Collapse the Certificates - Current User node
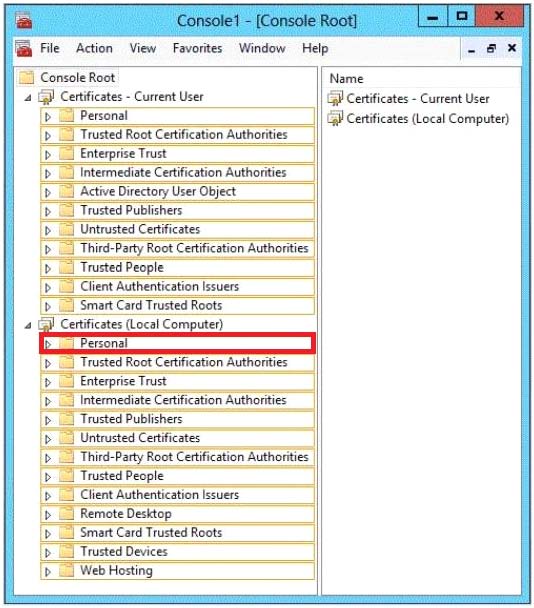Viewport: 534px width, 608px height. pyautogui.click(x=28, y=97)
